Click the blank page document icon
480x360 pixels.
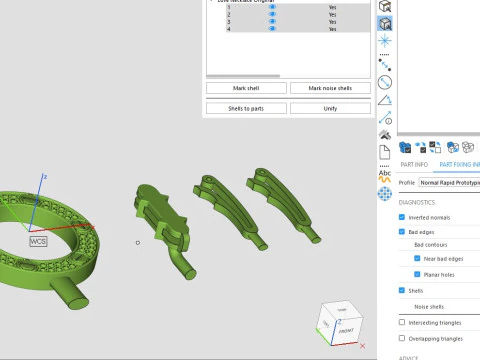pos(385,152)
